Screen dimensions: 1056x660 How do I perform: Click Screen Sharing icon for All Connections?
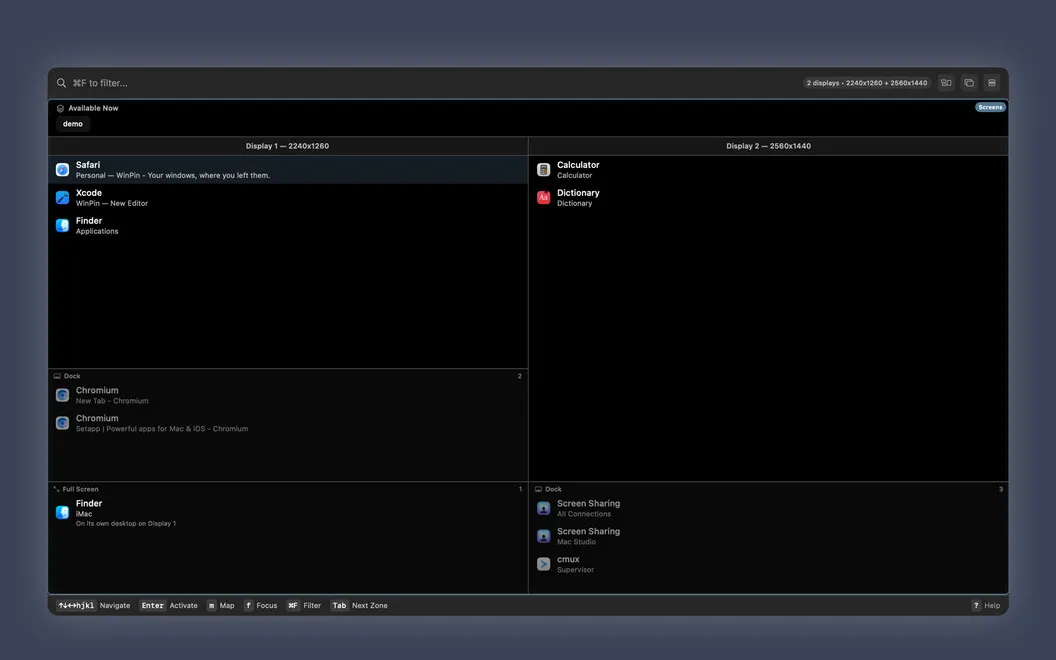coord(543,508)
